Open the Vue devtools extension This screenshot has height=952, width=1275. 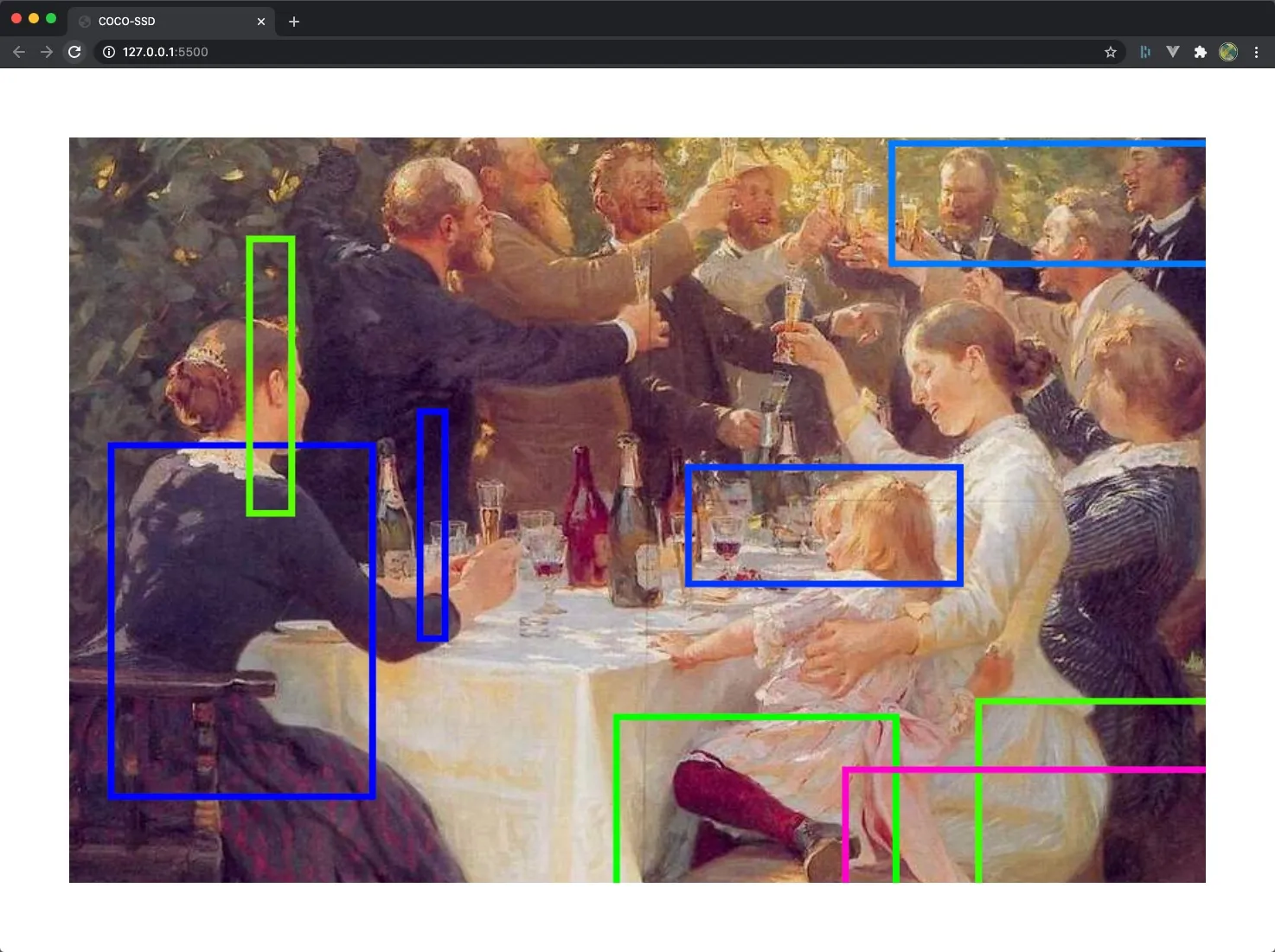[x=1173, y=52]
